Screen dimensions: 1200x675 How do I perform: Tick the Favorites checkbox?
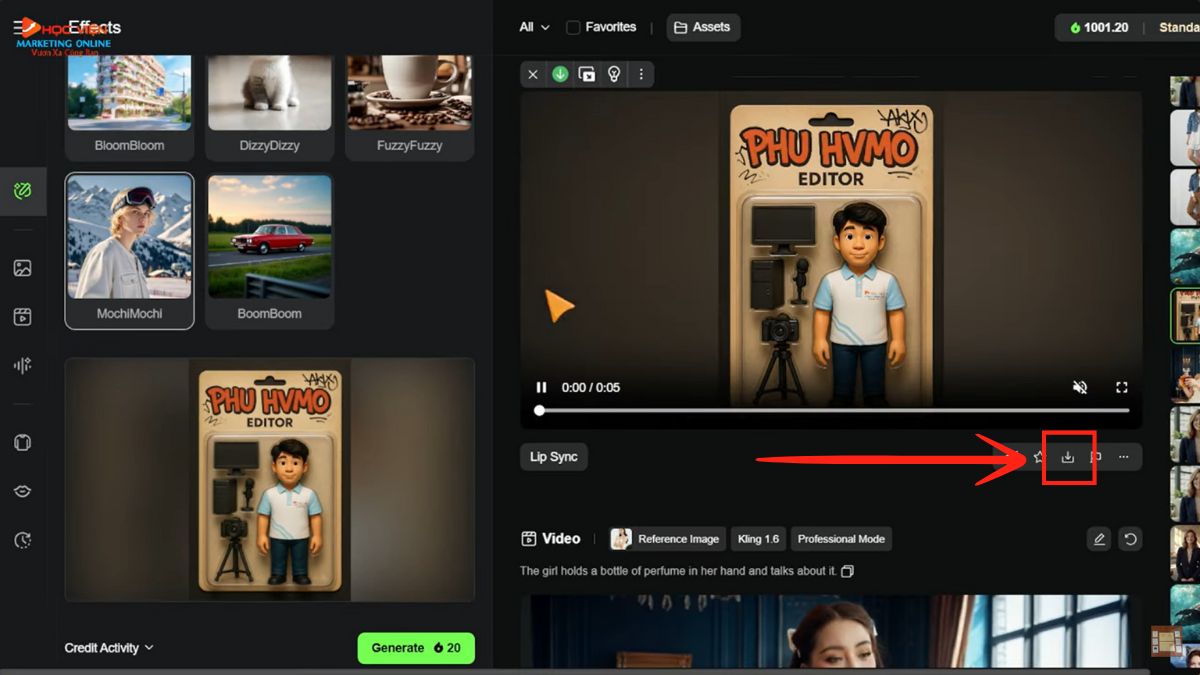click(573, 27)
